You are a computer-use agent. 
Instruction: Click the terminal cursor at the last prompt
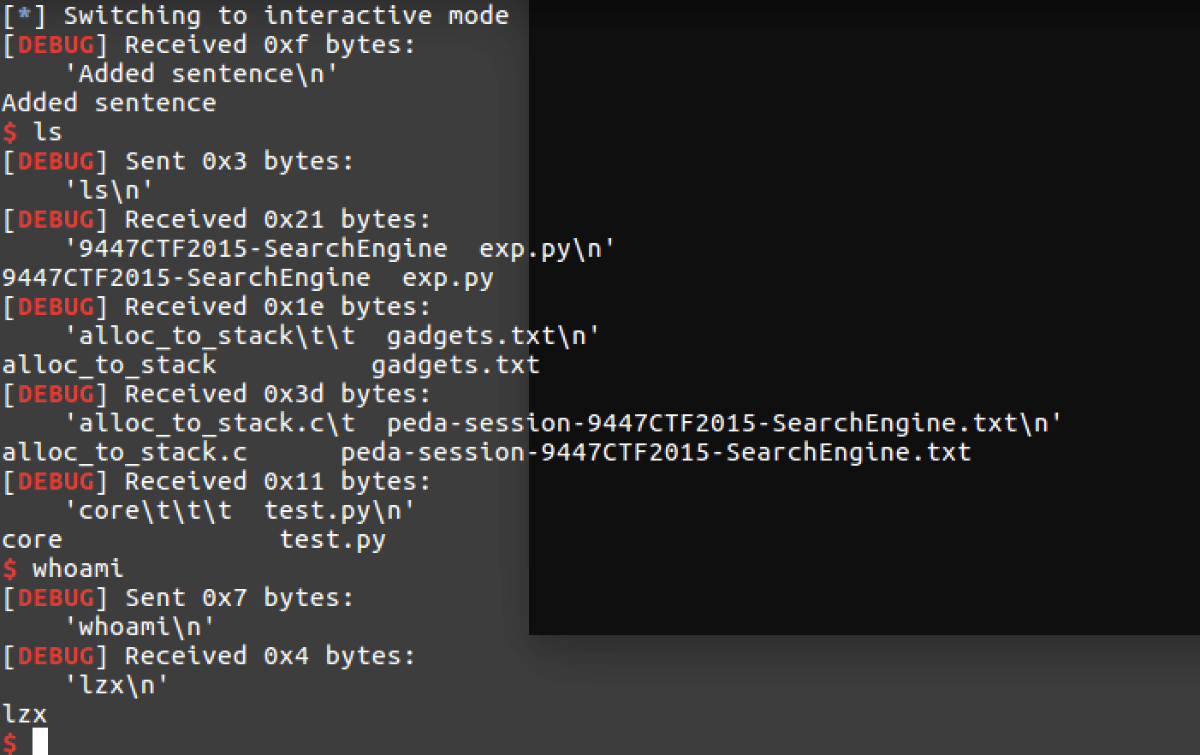pyautogui.click(x=40, y=742)
